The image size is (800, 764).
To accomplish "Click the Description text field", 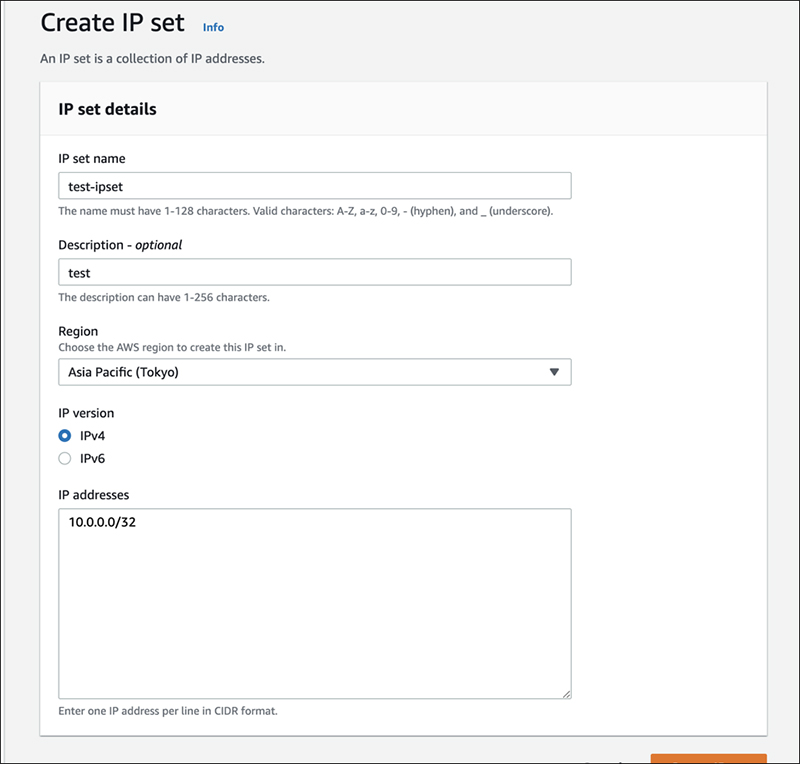I will tap(315, 272).
